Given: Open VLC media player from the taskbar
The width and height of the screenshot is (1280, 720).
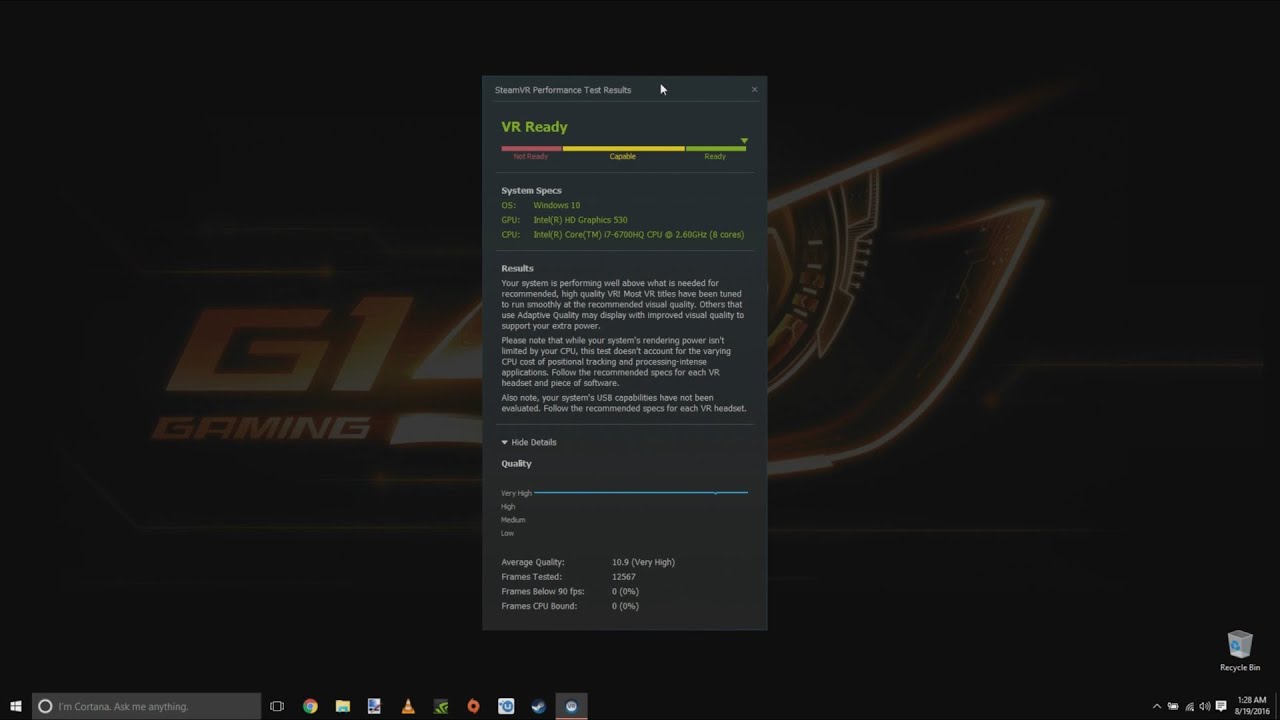Looking at the screenshot, I should pyautogui.click(x=408, y=706).
